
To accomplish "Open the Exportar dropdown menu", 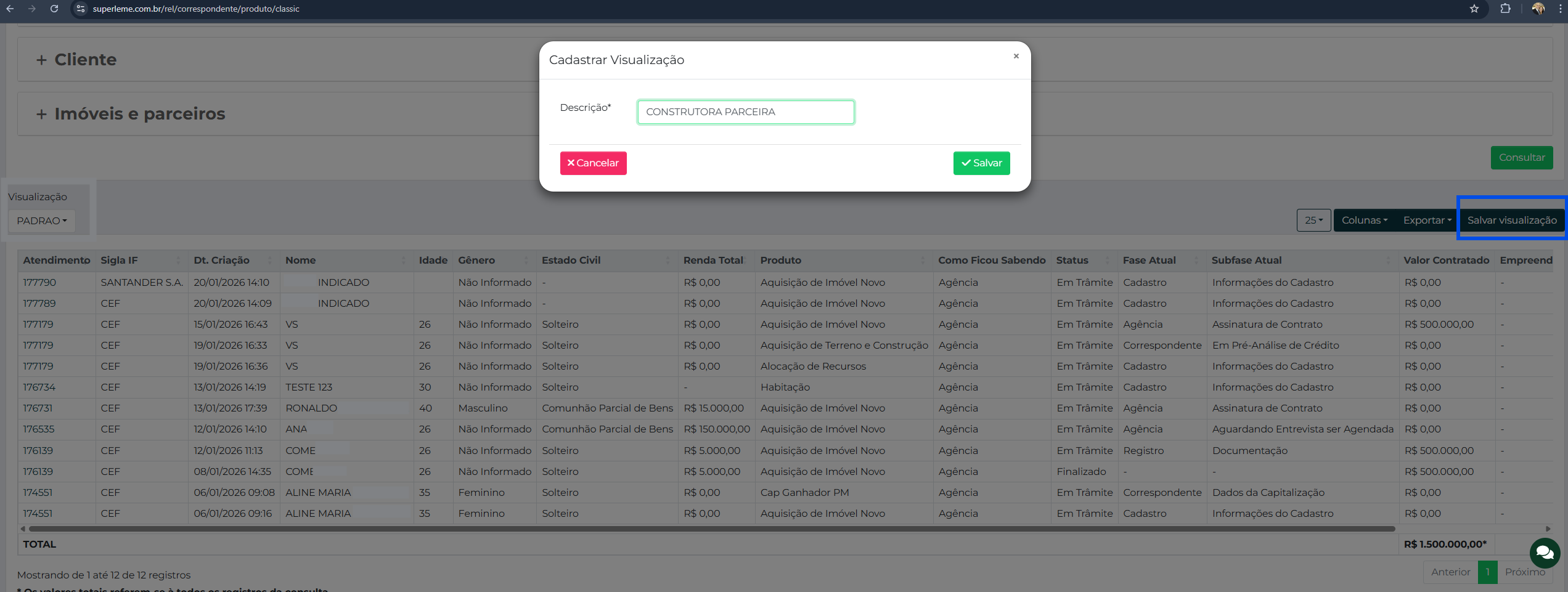I will [1426, 220].
